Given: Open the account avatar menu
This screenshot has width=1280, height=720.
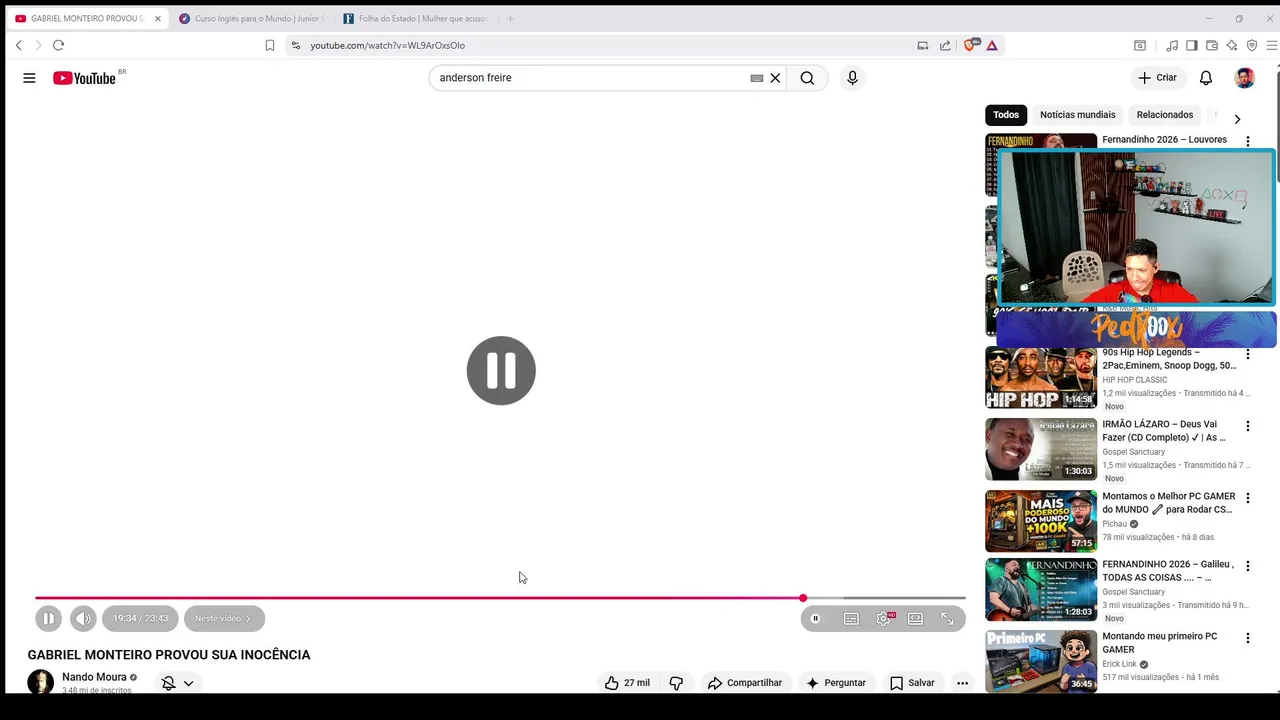Looking at the screenshot, I should pos(1245,78).
